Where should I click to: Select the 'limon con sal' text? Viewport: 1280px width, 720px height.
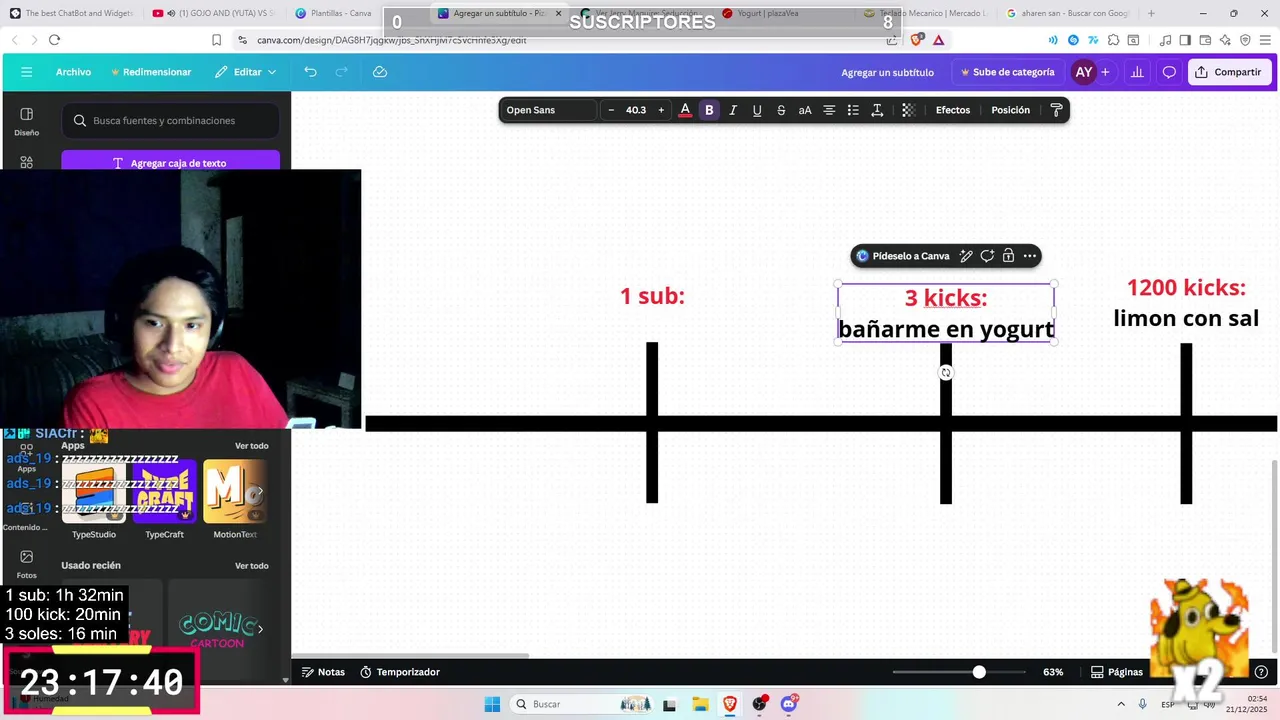[x=1186, y=319]
